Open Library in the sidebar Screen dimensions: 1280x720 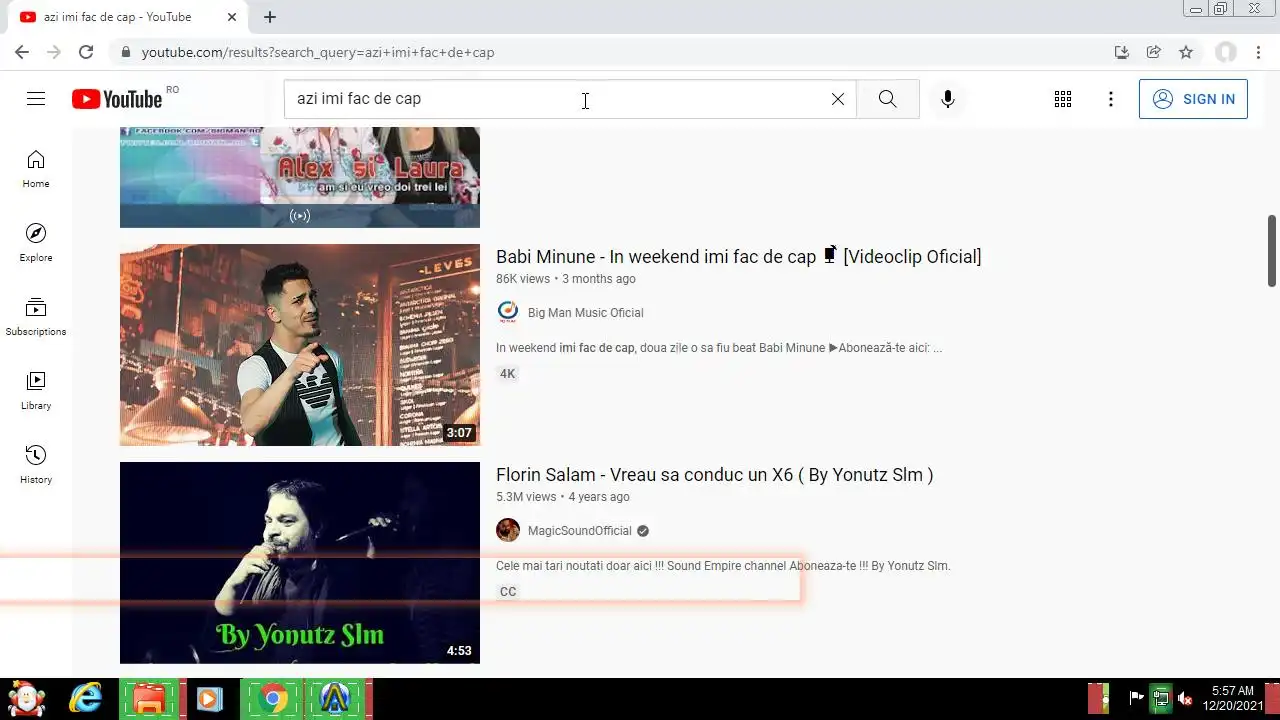pos(36,391)
